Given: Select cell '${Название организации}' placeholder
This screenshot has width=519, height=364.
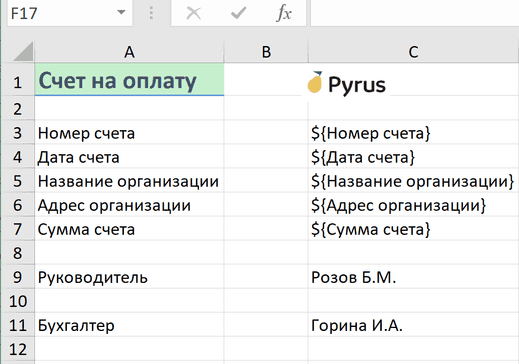Looking at the screenshot, I should [x=413, y=180].
